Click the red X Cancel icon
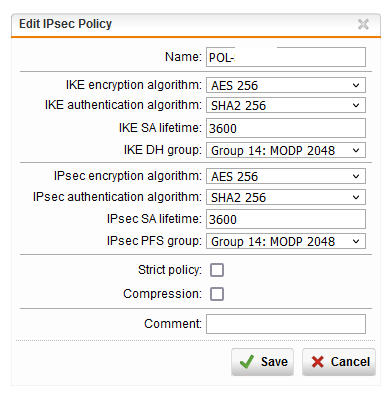This screenshot has width=386, height=393. (318, 362)
